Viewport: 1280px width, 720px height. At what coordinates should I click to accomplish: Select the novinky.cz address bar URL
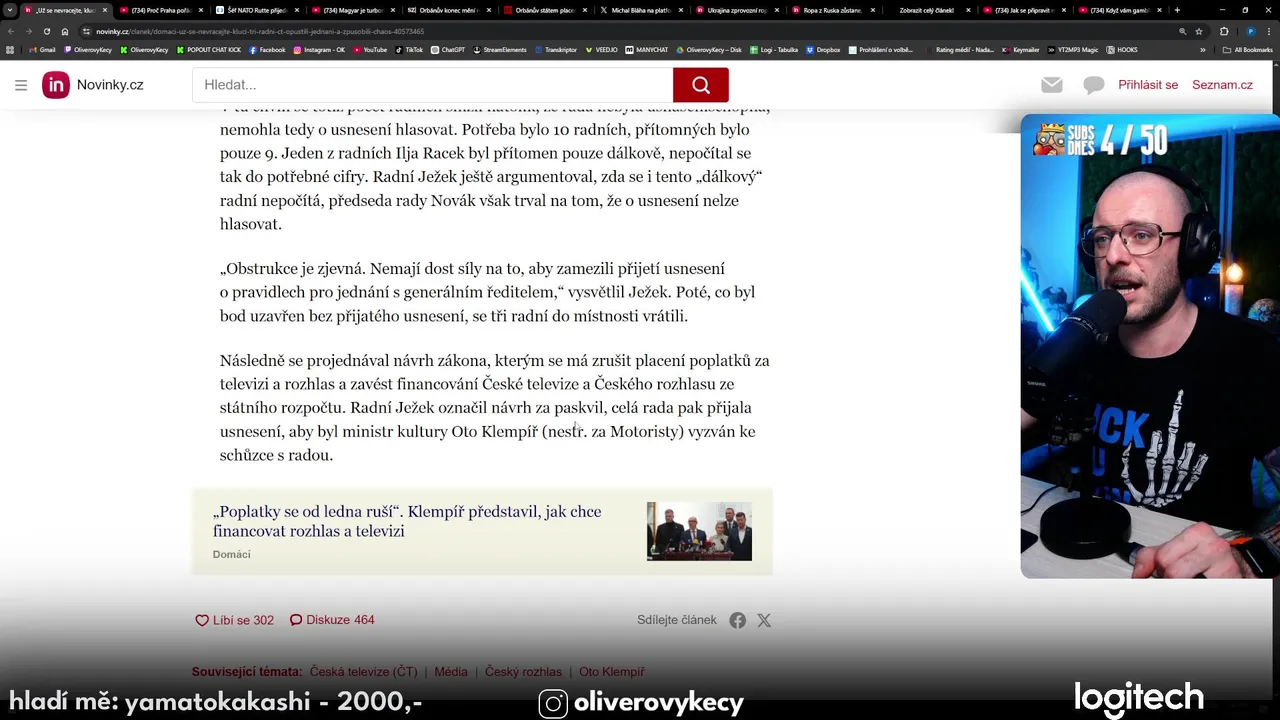pyautogui.click(x=260, y=31)
